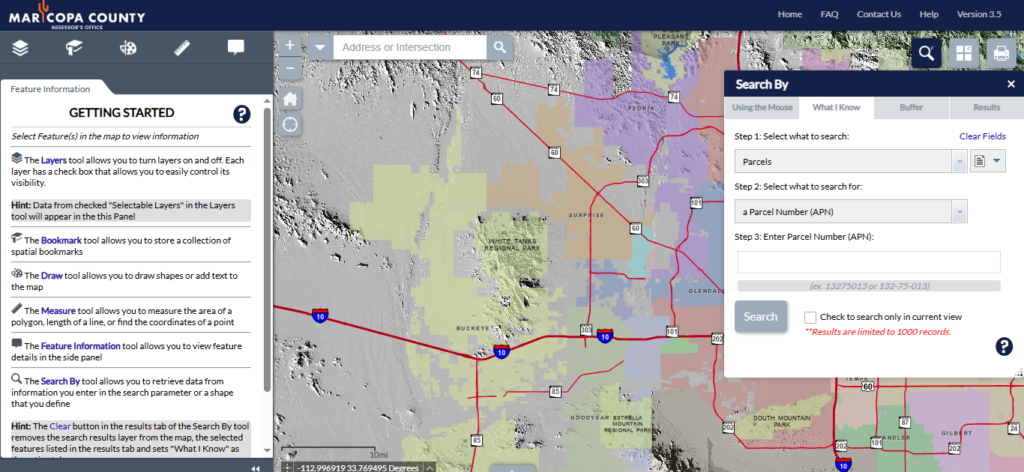Screen dimensions: 1024x472
Task: Click the Clear Fields link
Action: [982, 135]
